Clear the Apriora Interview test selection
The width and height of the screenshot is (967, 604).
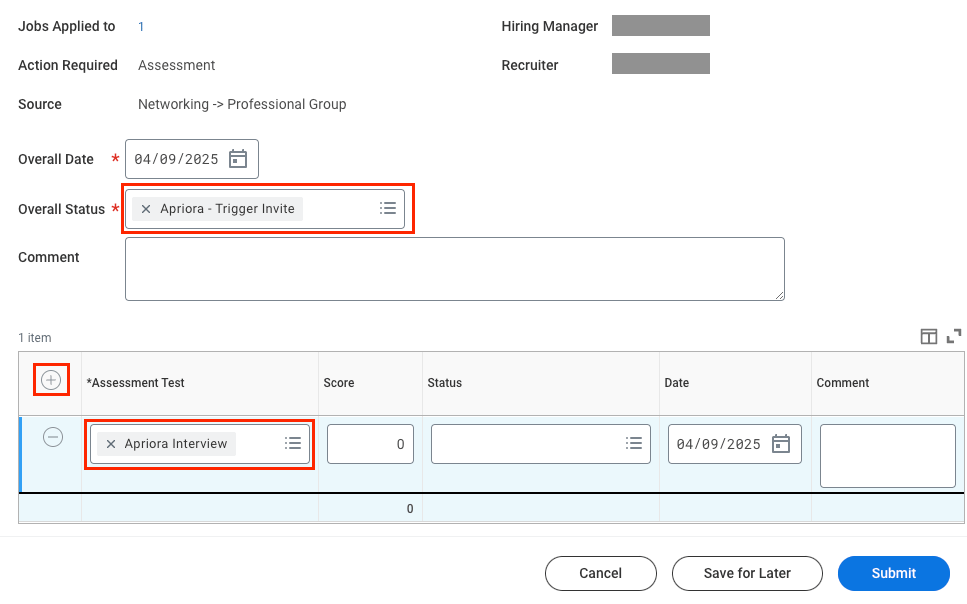[111, 444]
